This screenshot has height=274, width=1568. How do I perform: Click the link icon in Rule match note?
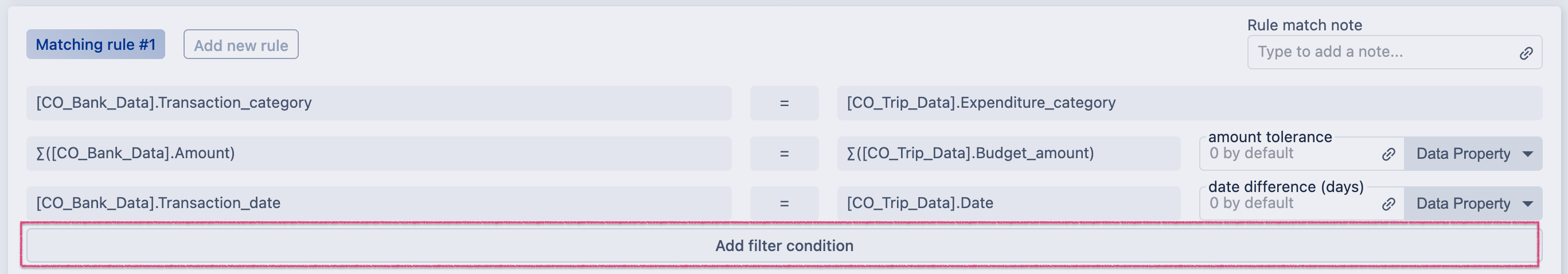click(x=1526, y=53)
